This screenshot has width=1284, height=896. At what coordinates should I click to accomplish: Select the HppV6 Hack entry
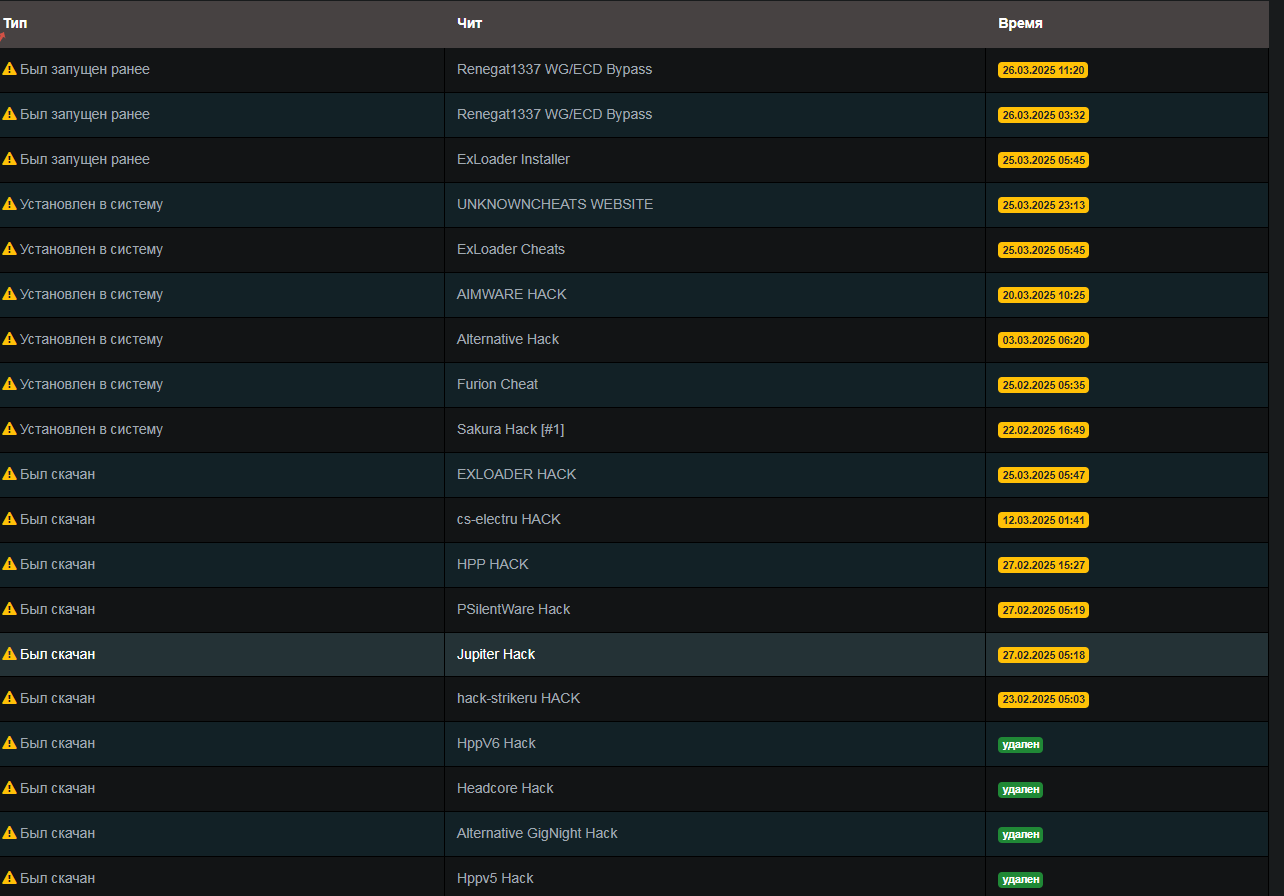(496, 743)
